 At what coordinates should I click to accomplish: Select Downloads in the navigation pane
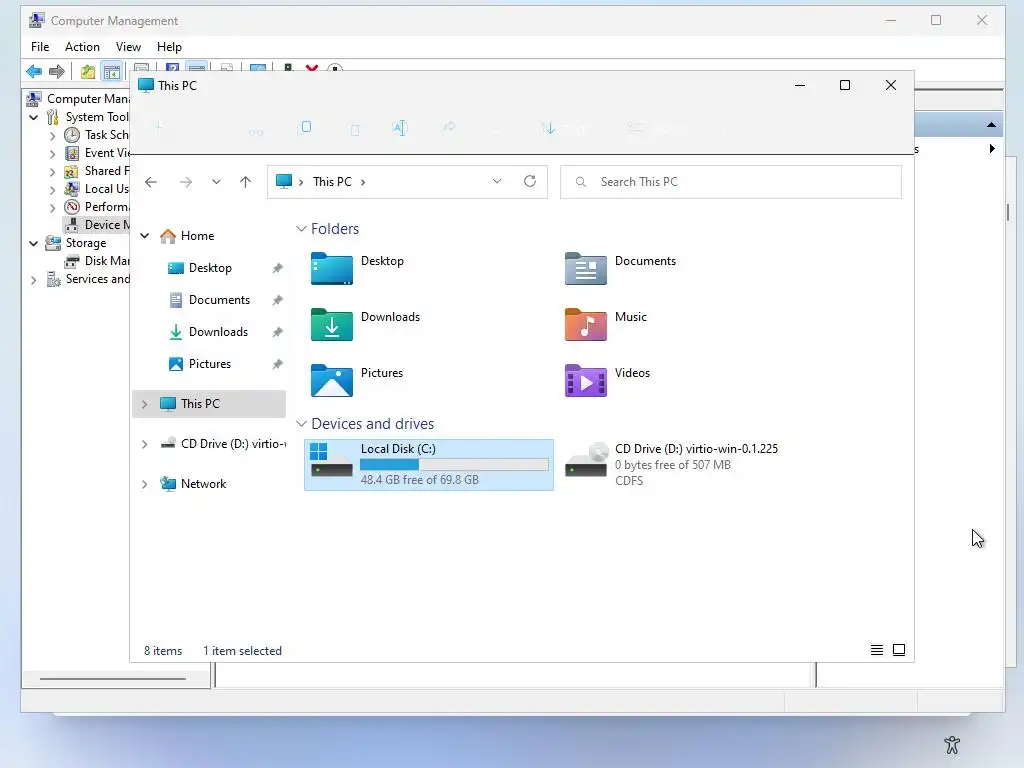[x=218, y=332]
